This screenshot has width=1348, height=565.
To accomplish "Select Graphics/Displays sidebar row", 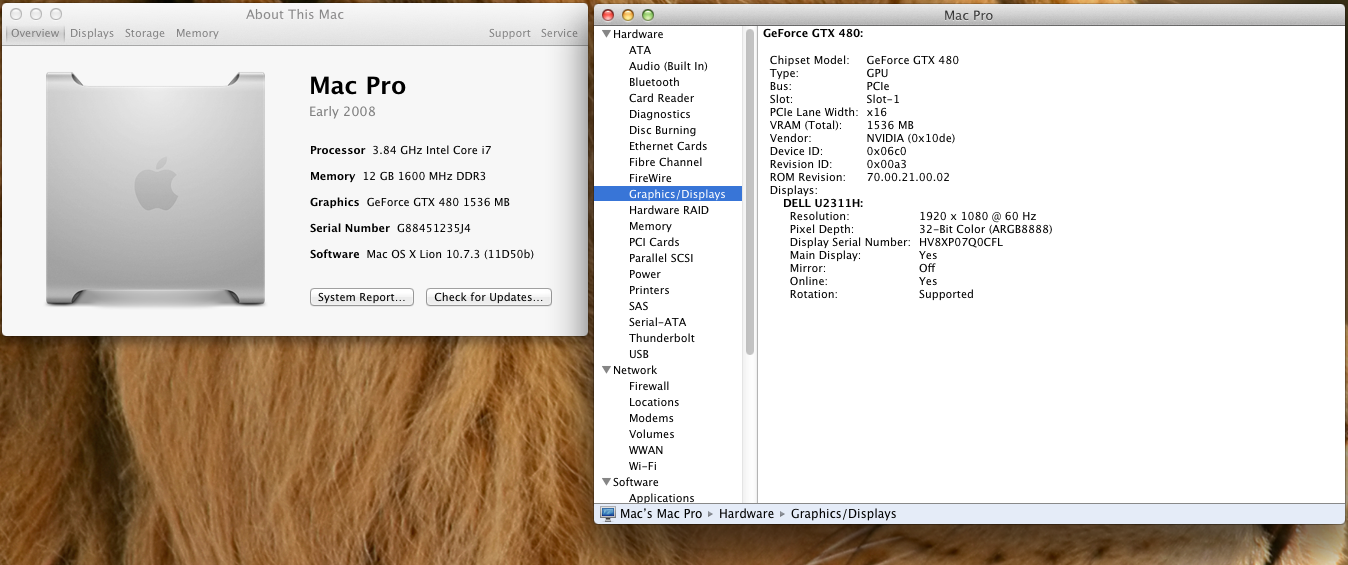I will pos(668,194).
